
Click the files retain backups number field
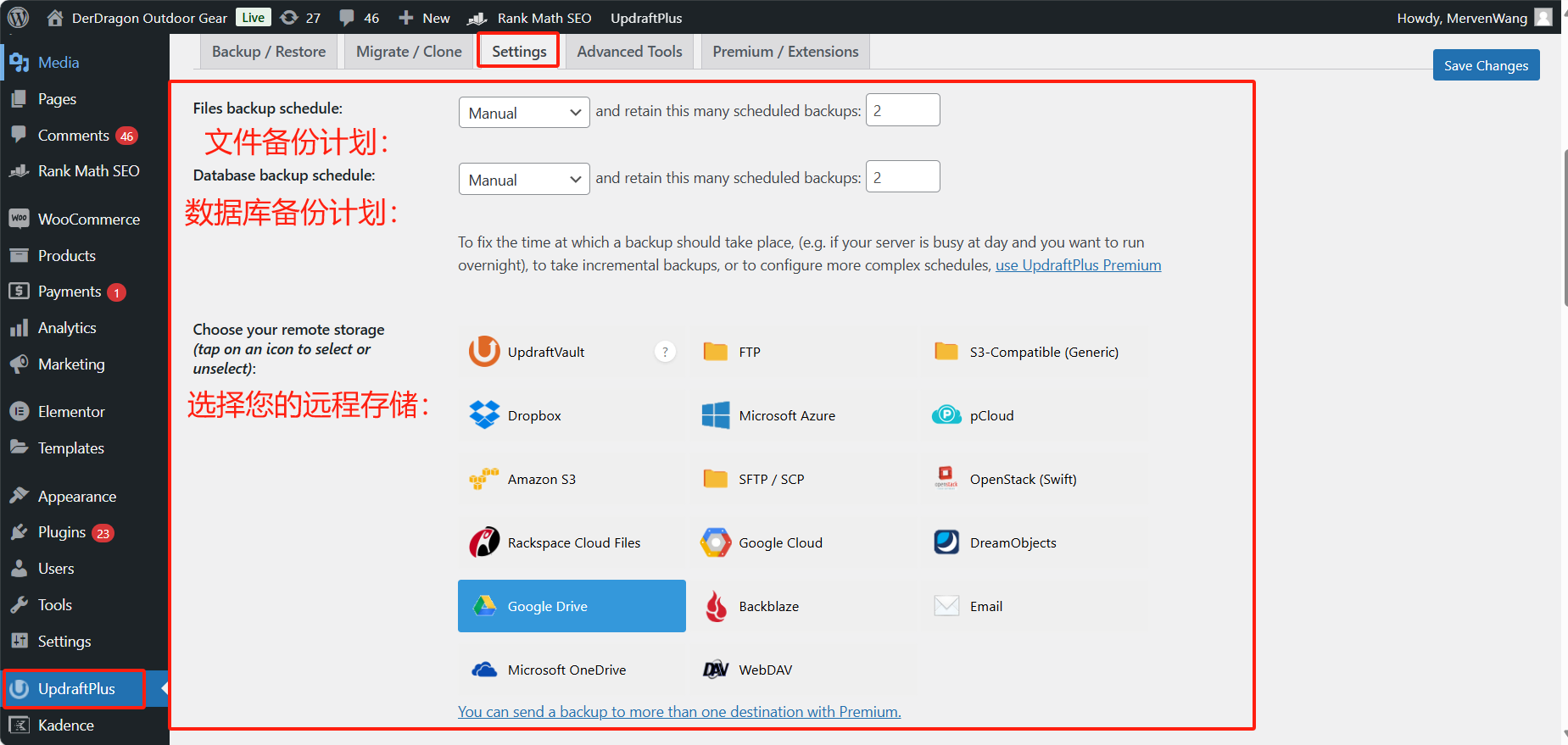902,110
